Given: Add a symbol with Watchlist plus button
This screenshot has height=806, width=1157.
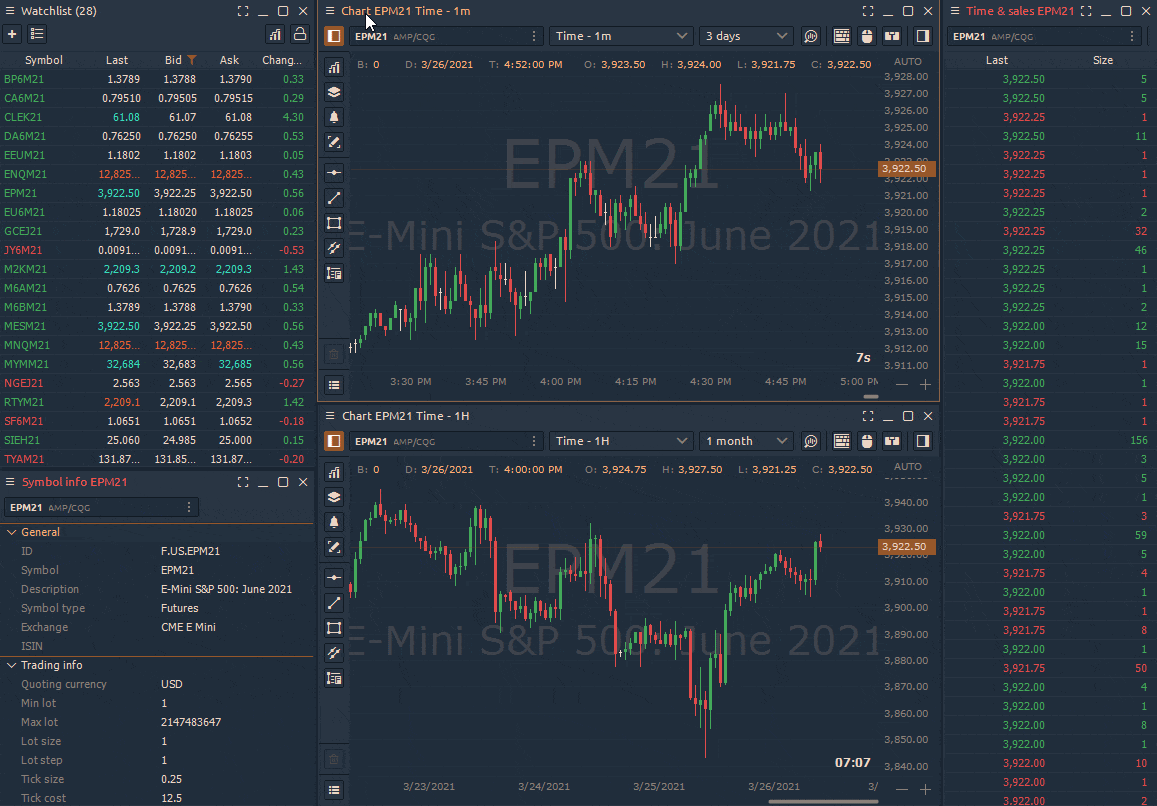Looking at the screenshot, I should pyautogui.click(x=12, y=34).
